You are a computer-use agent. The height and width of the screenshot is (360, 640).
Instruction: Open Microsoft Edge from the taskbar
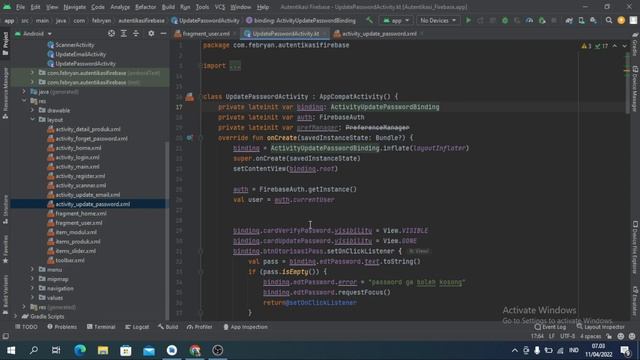pos(80,350)
